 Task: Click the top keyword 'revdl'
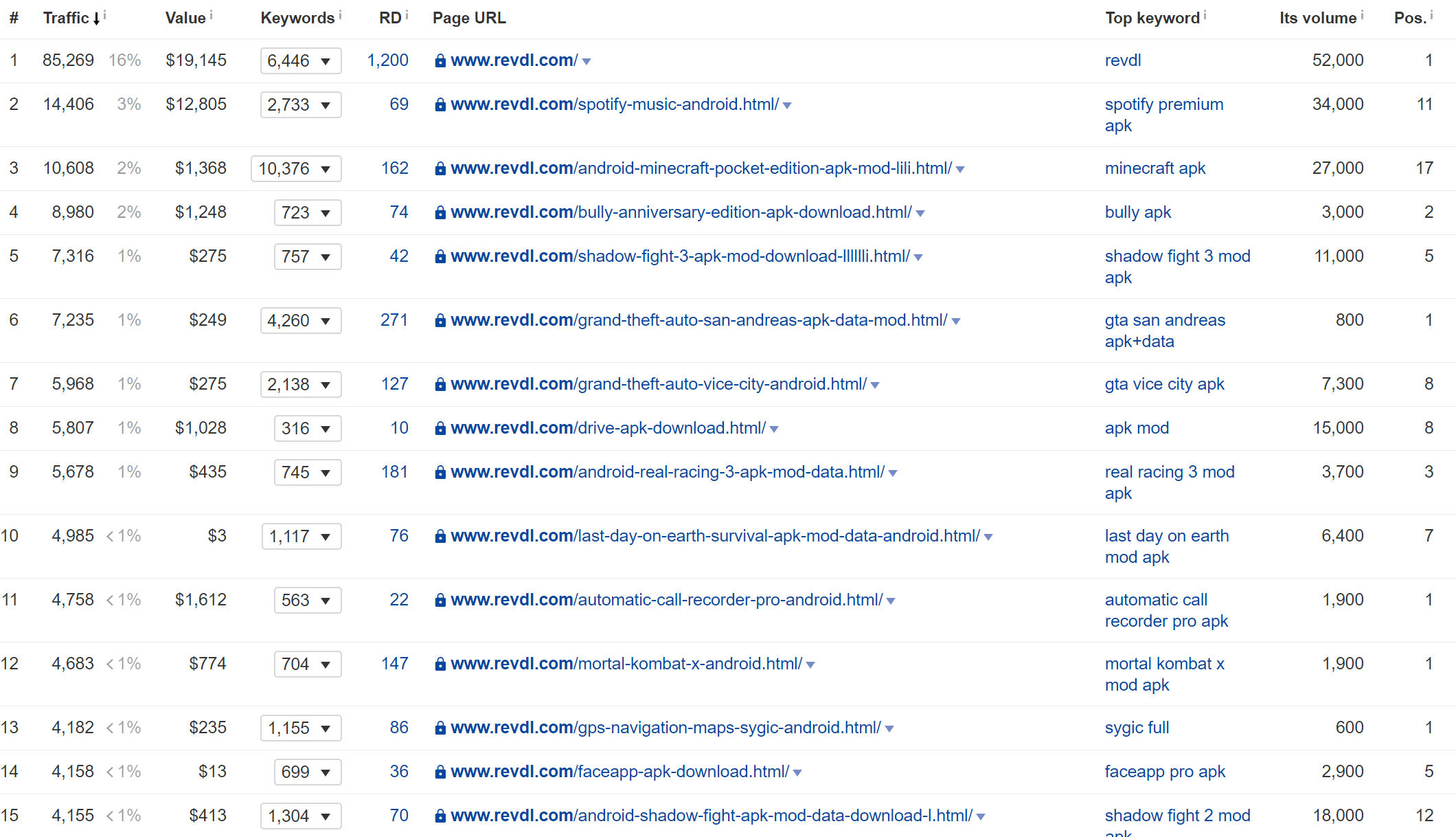click(x=1123, y=60)
